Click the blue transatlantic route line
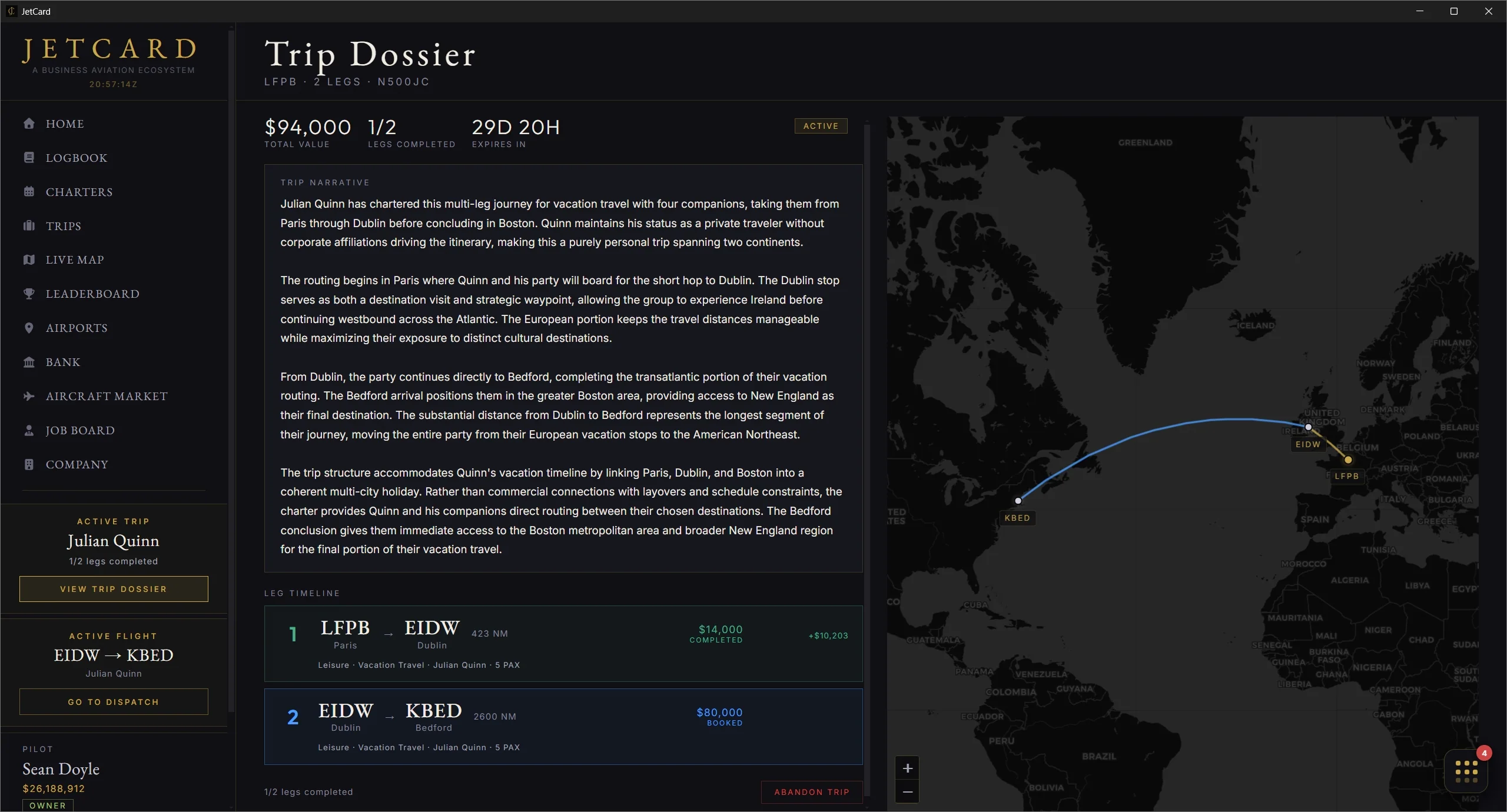Screen dimensions: 1507x812 click(x=1154, y=430)
